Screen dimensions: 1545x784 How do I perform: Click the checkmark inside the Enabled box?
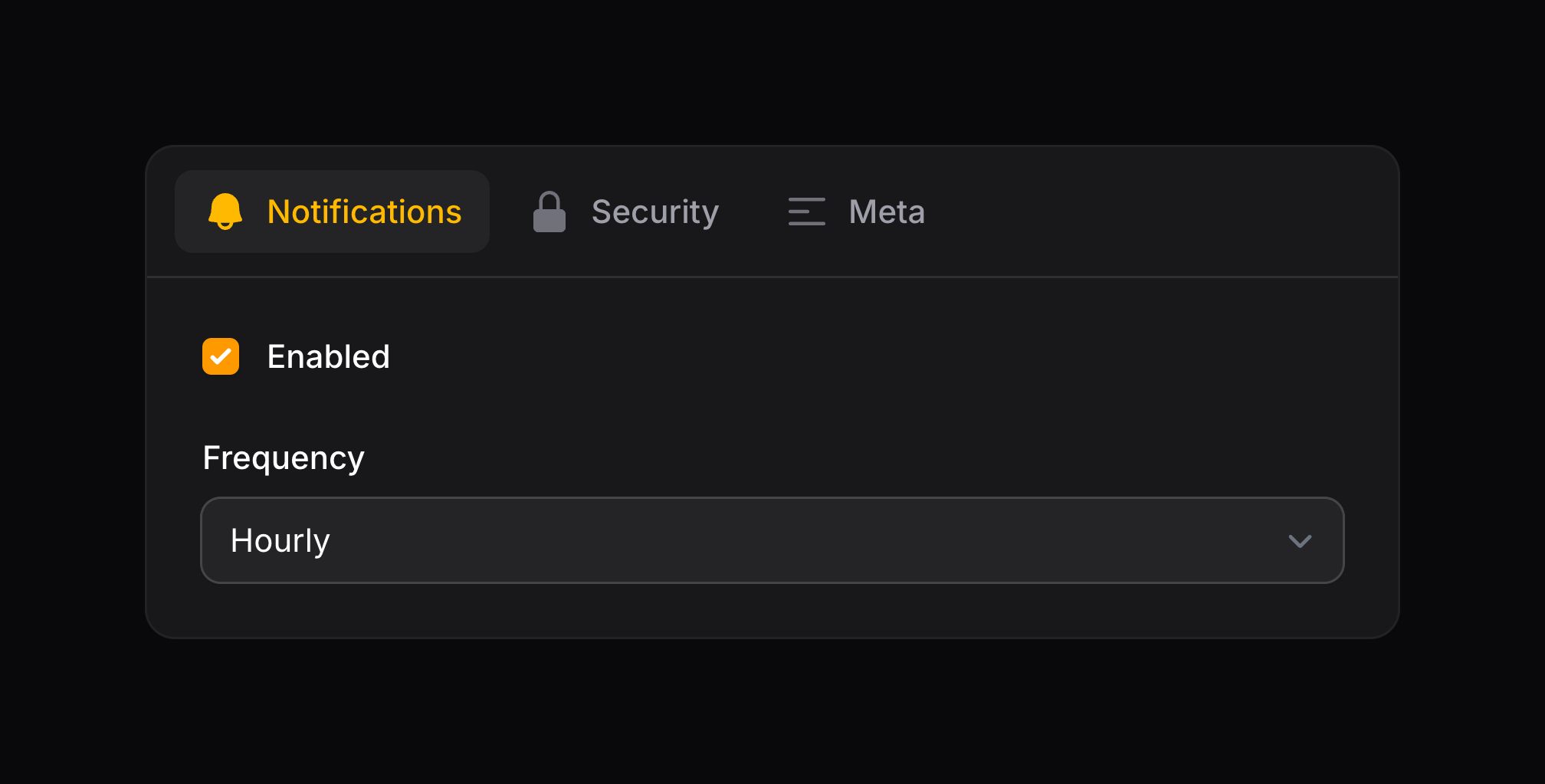click(220, 356)
